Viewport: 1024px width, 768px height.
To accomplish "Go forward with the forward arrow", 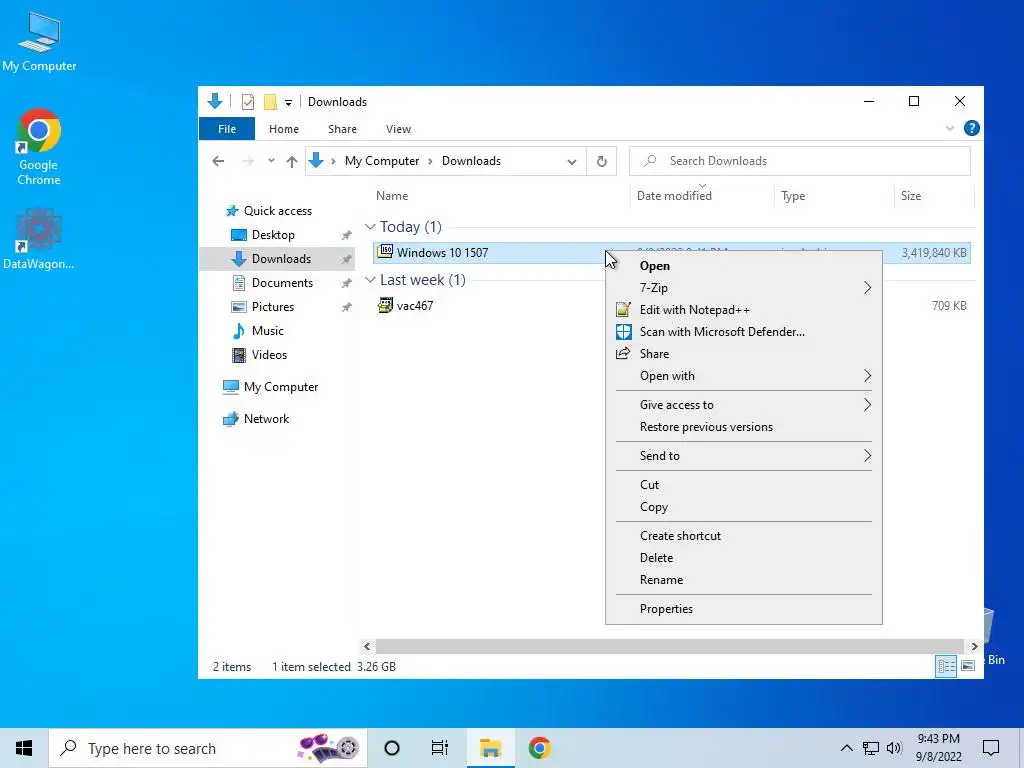I will (x=248, y=161).
